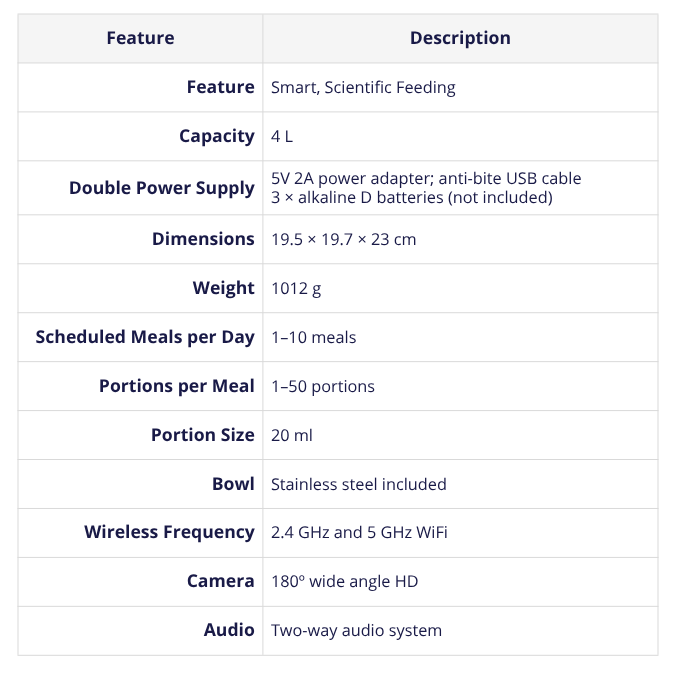Screen dimensions: 674x674
Task: Select the "20 ml" portion size value
Action: [x=292, y=435]
